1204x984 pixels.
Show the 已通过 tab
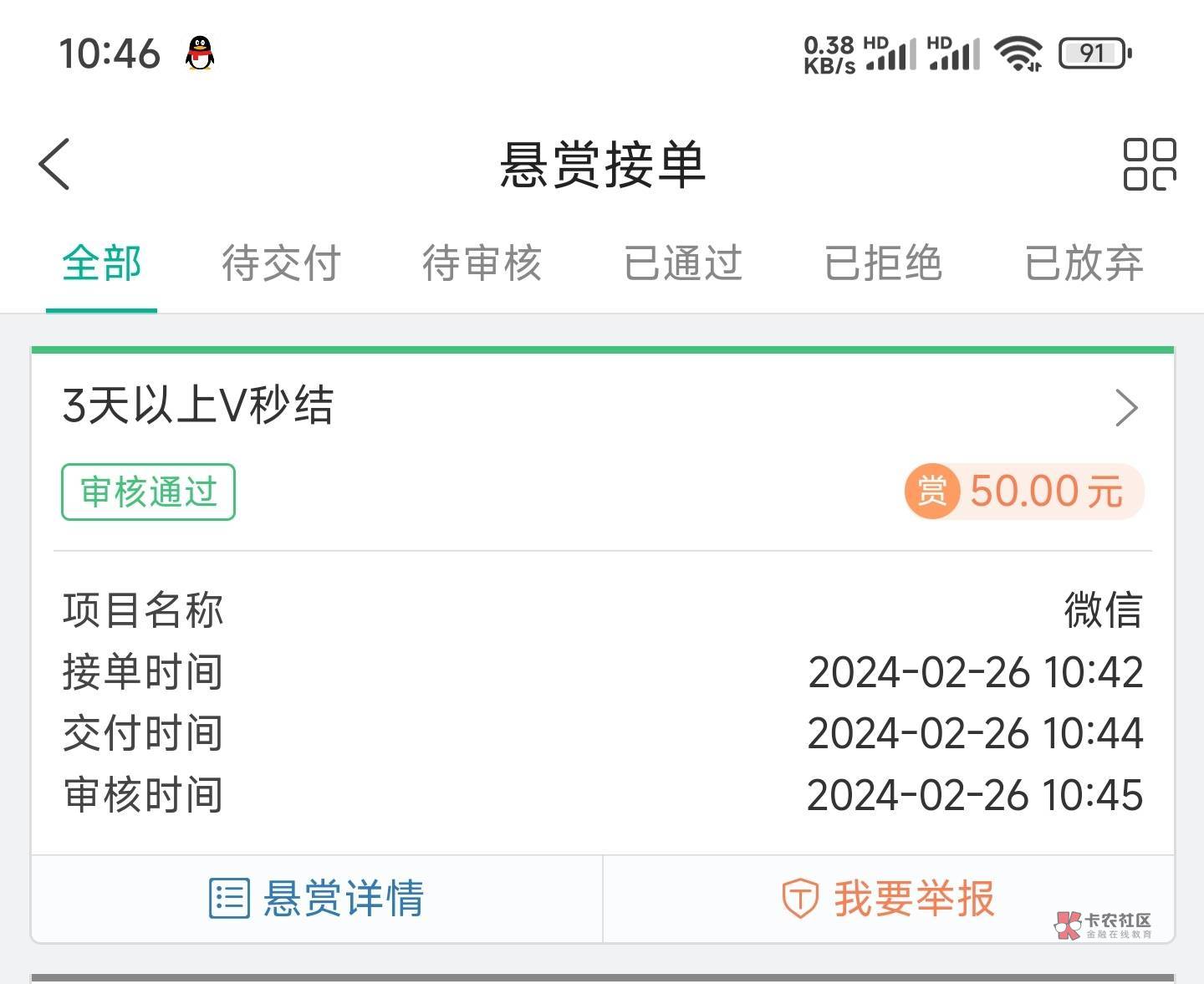(x=682, y=263)
